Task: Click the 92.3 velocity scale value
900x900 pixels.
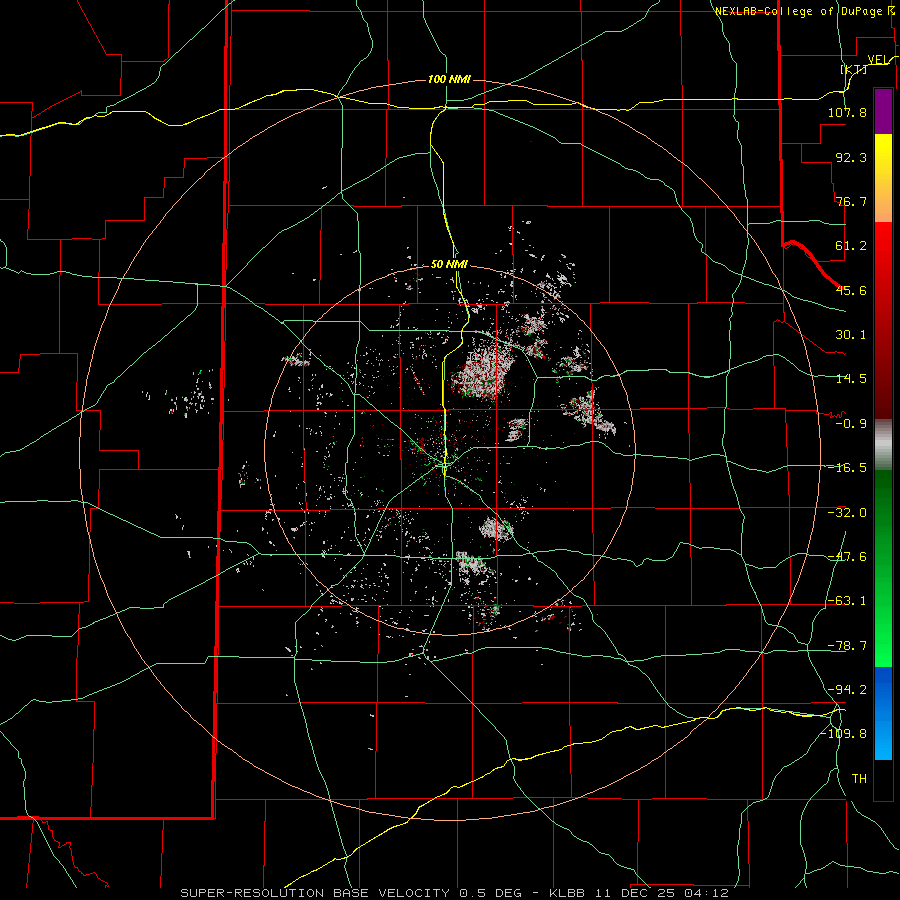Action: [851, 157]
